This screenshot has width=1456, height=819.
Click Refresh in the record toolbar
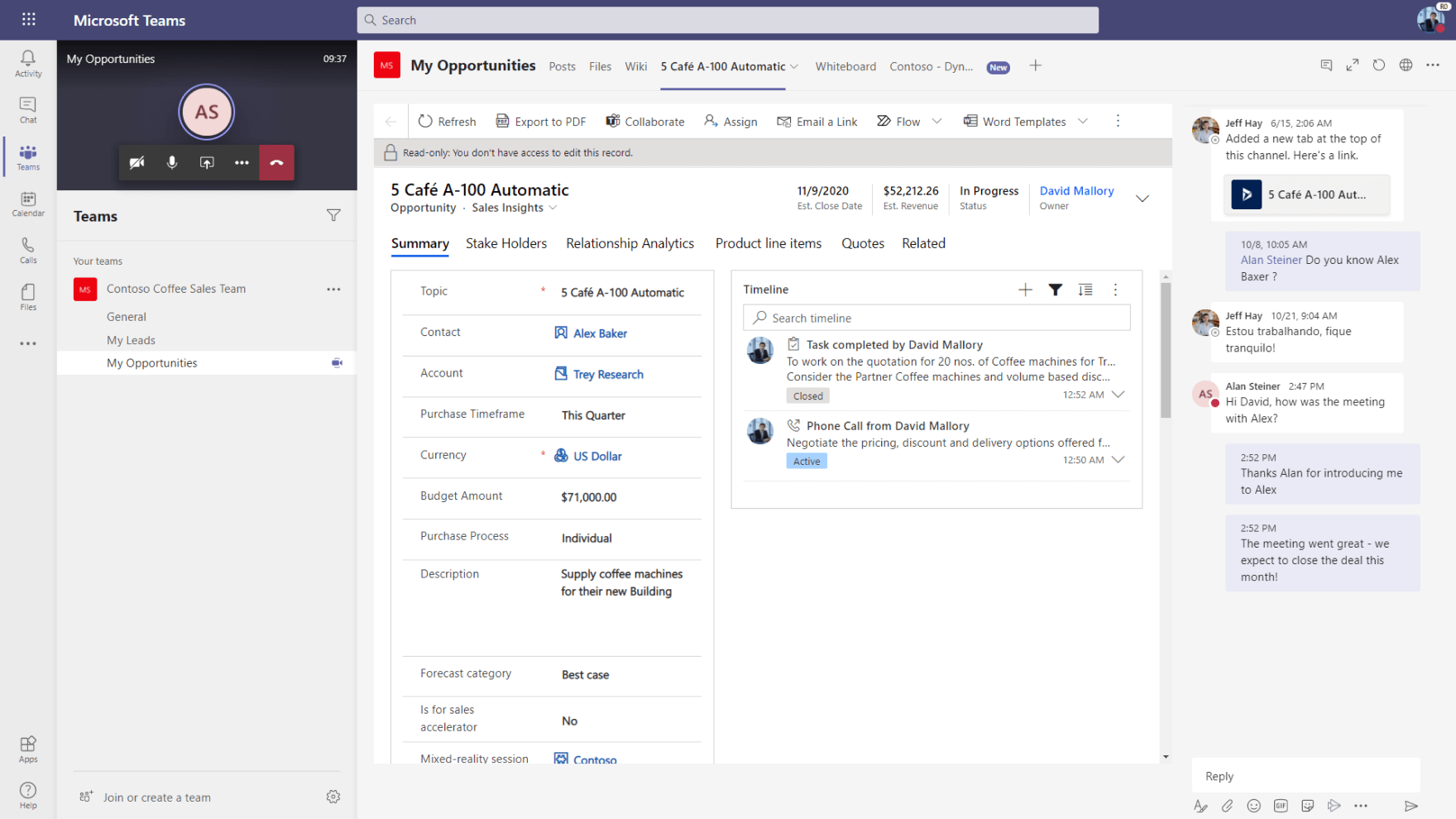(447, 121)
